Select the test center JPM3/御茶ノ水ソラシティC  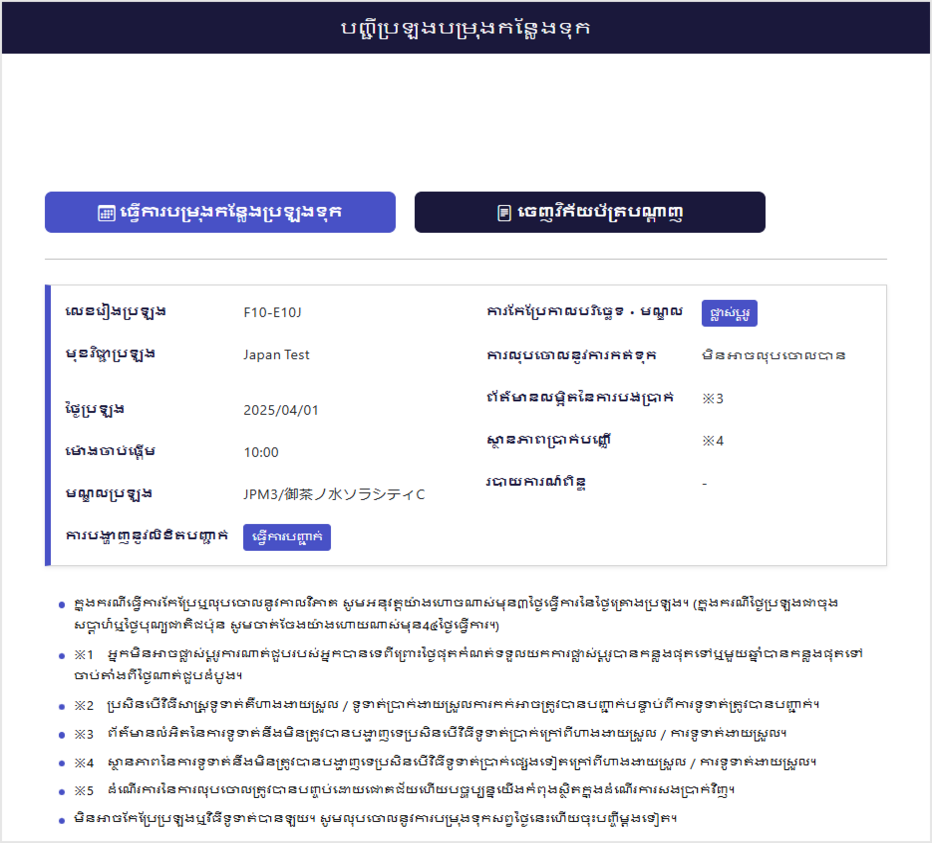334,495
